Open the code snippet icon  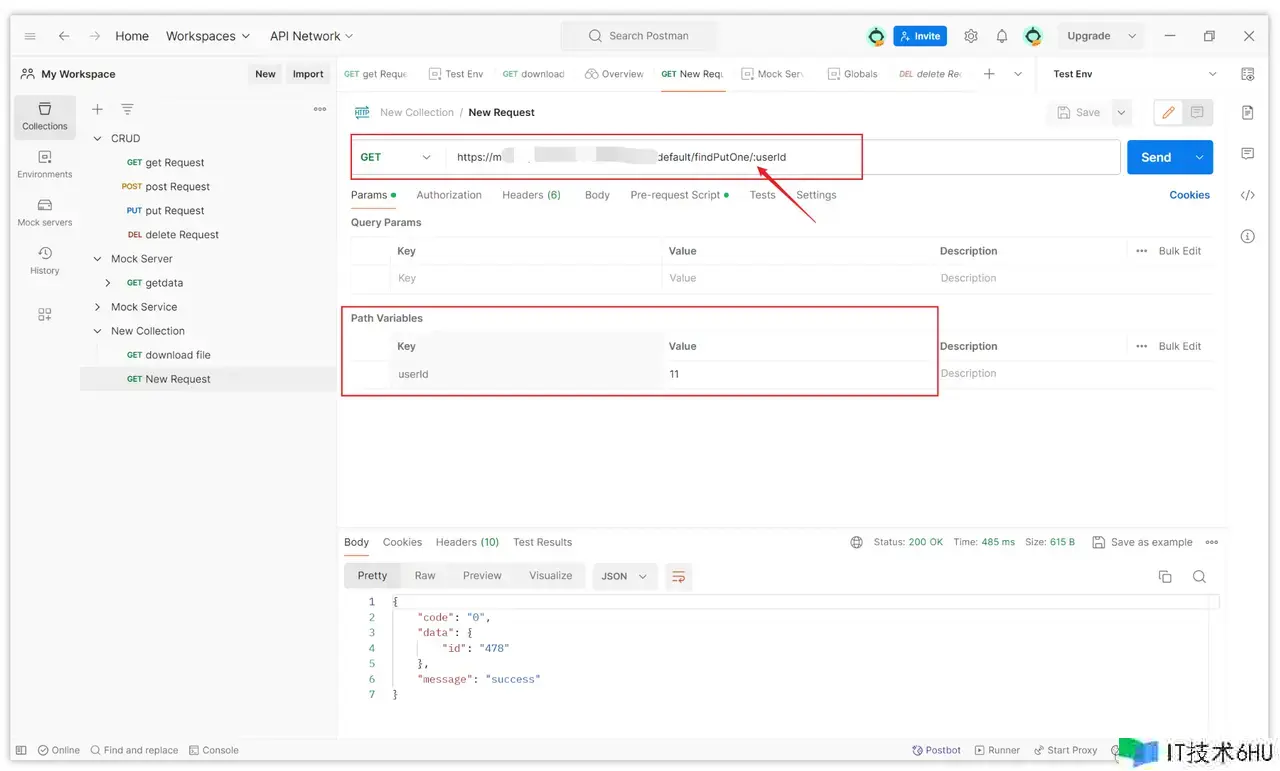click(x=1247, y=195)
